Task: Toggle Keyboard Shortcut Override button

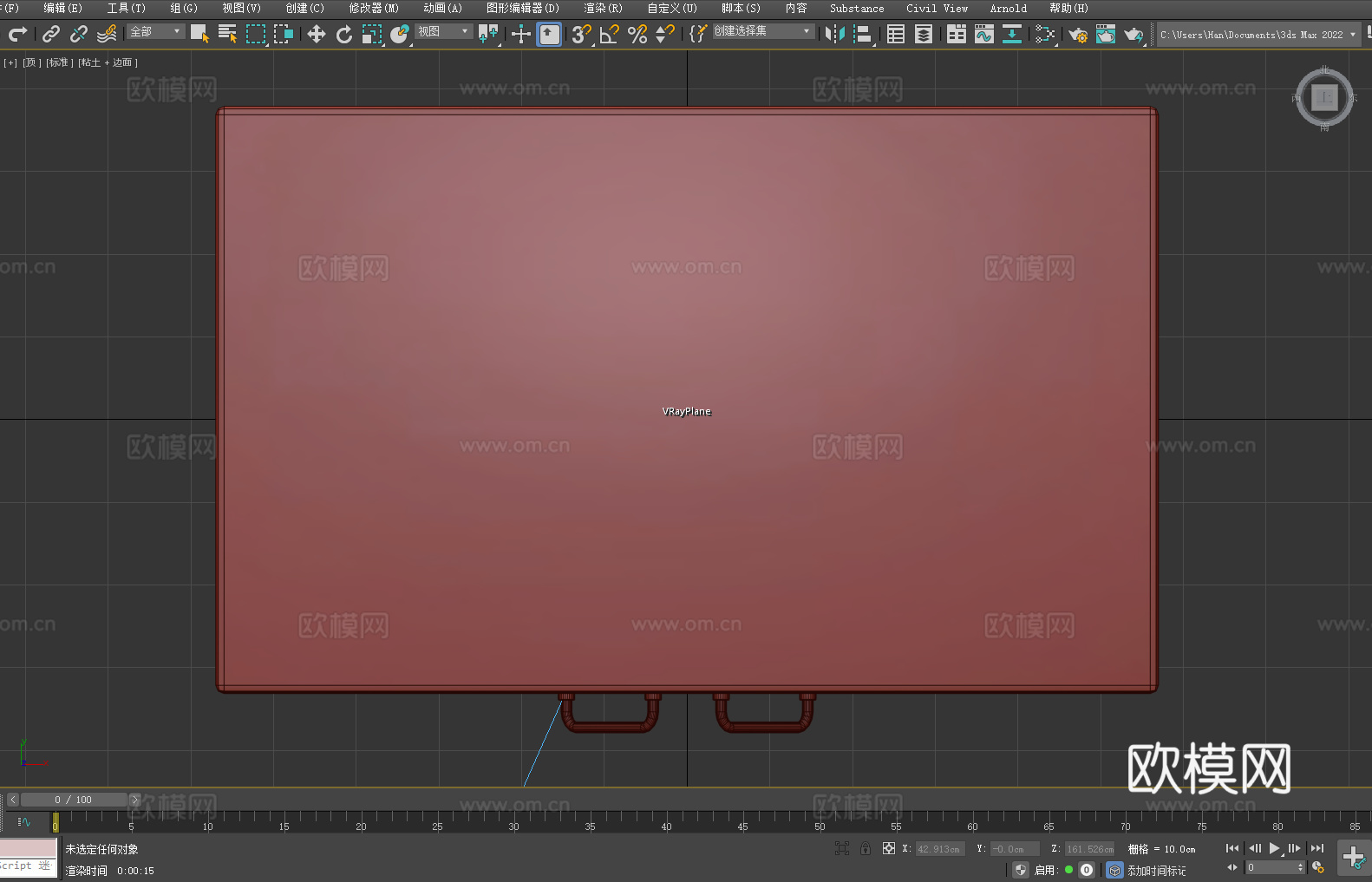Action: coord(549,34)
